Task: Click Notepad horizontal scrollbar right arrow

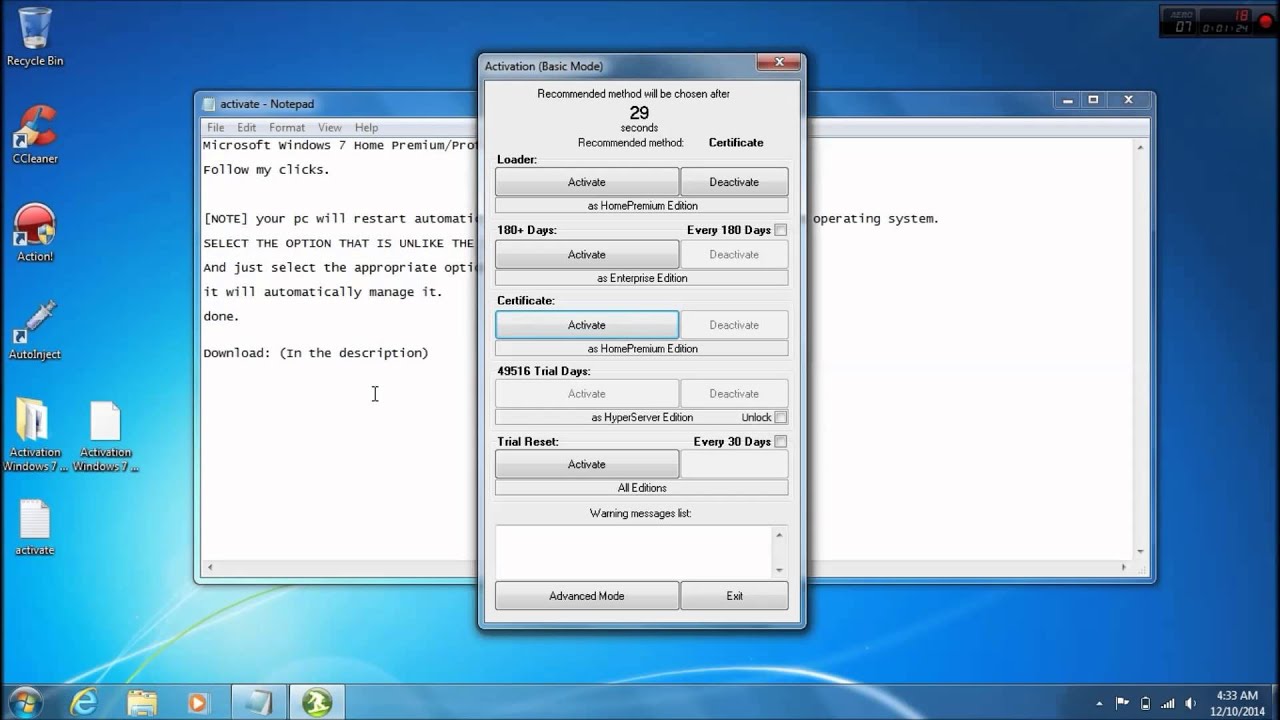Action: pos(1123,568)
